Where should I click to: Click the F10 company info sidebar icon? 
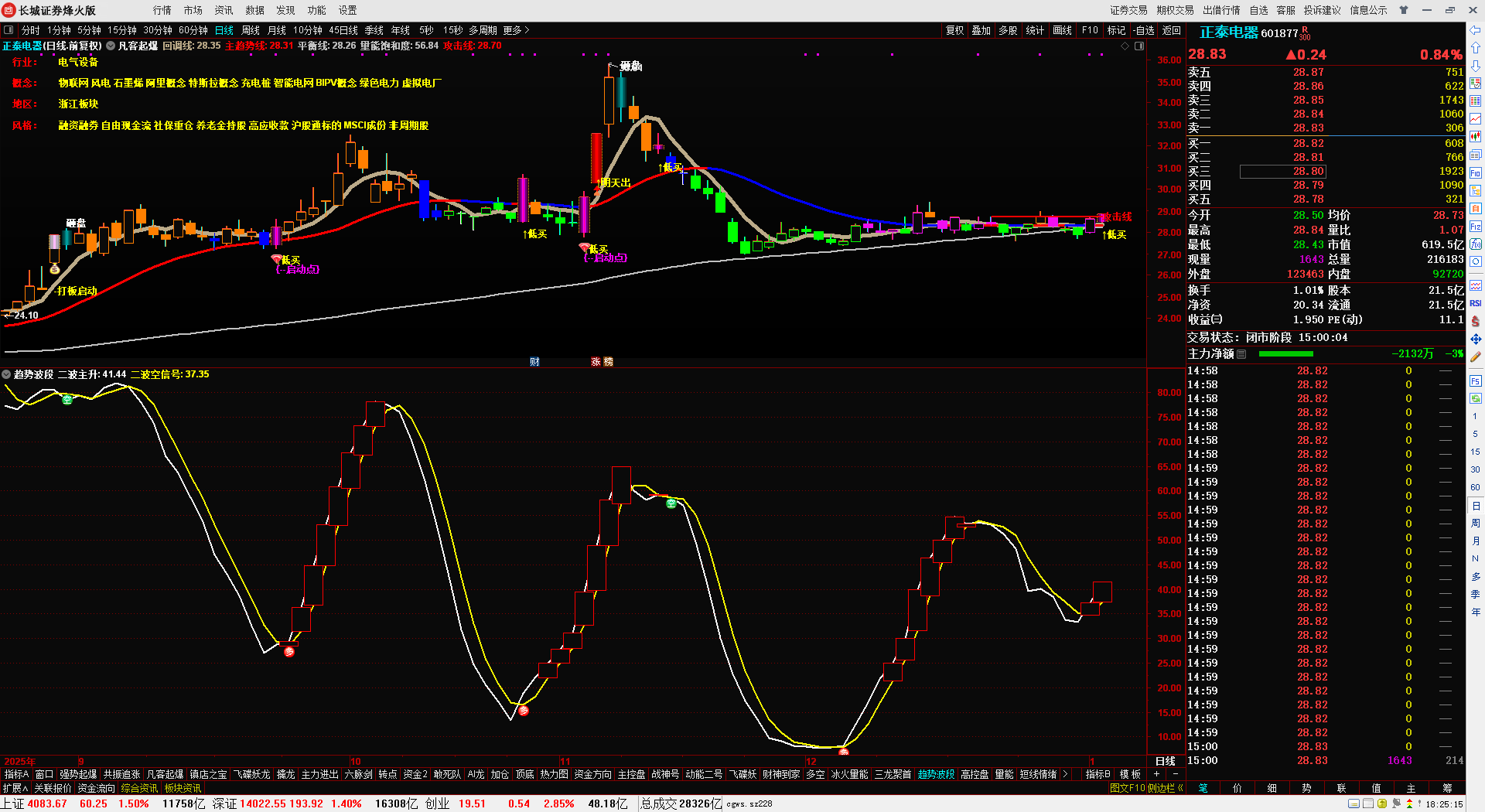[1476, 172]
